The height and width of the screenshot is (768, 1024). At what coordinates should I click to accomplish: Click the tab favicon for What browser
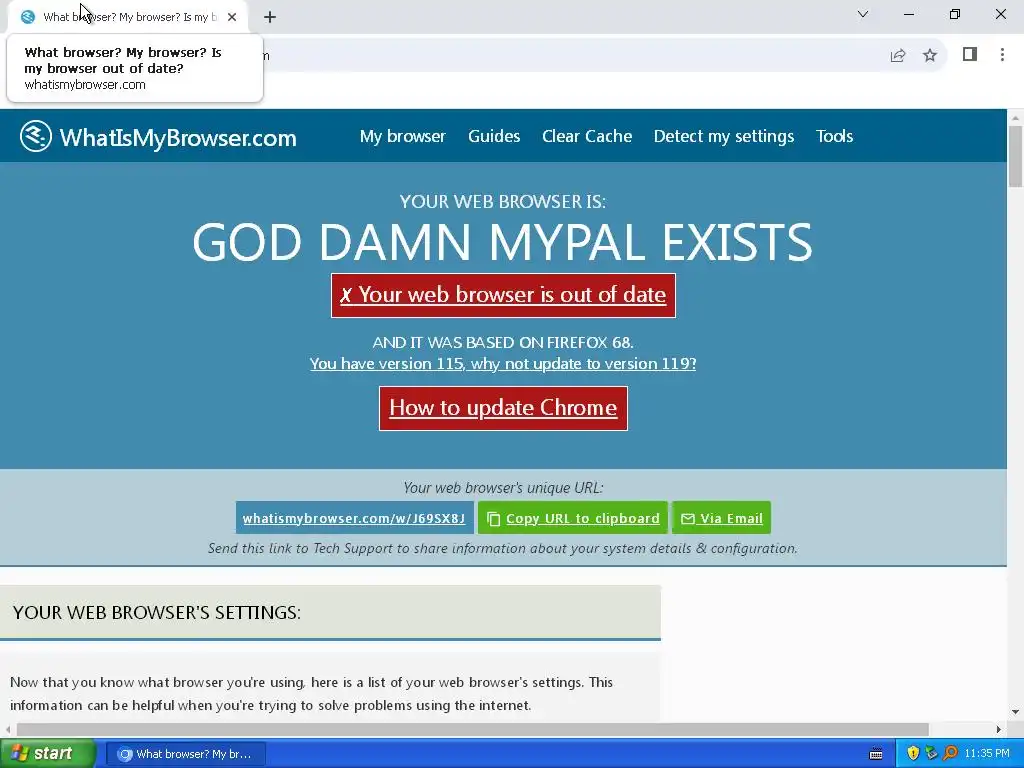27,17
